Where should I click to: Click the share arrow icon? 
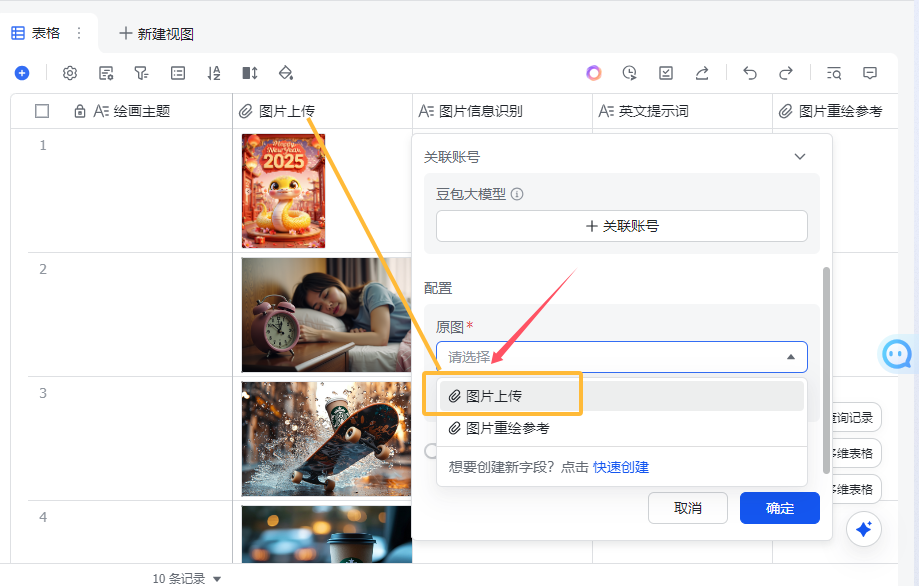coord(702,73)
